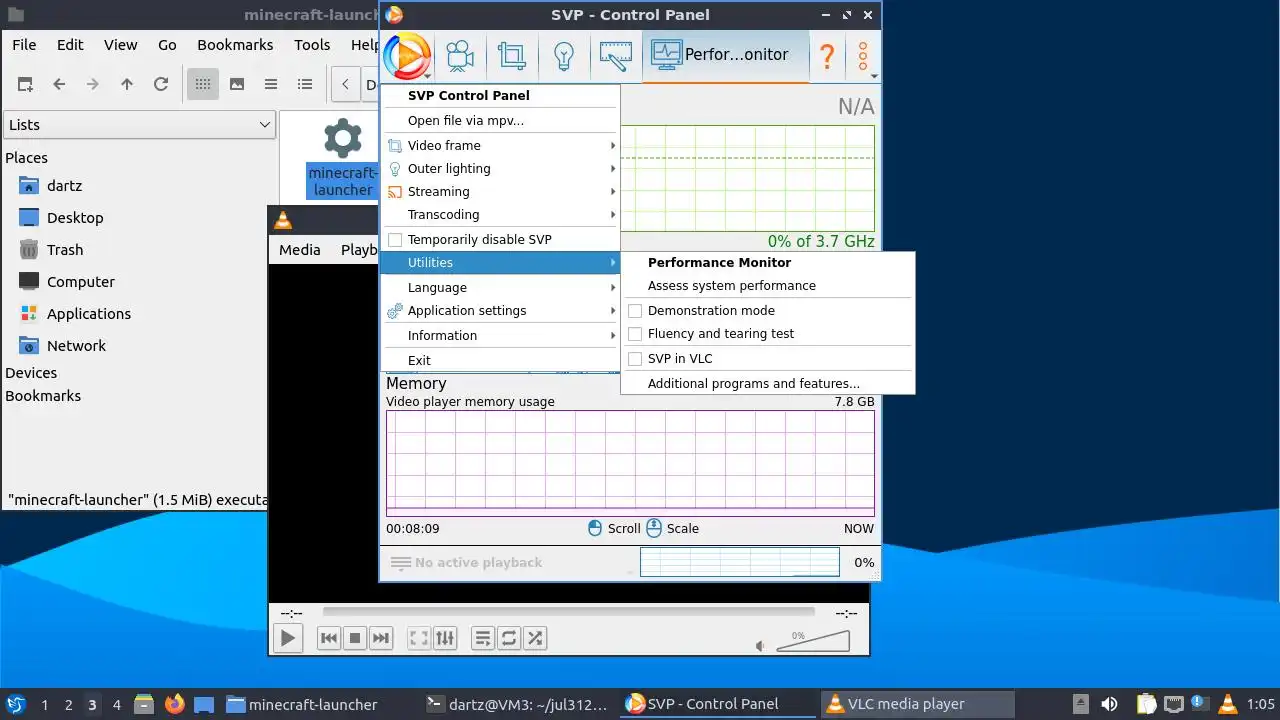Open file manager Tools menu

(x=312, y=45)
